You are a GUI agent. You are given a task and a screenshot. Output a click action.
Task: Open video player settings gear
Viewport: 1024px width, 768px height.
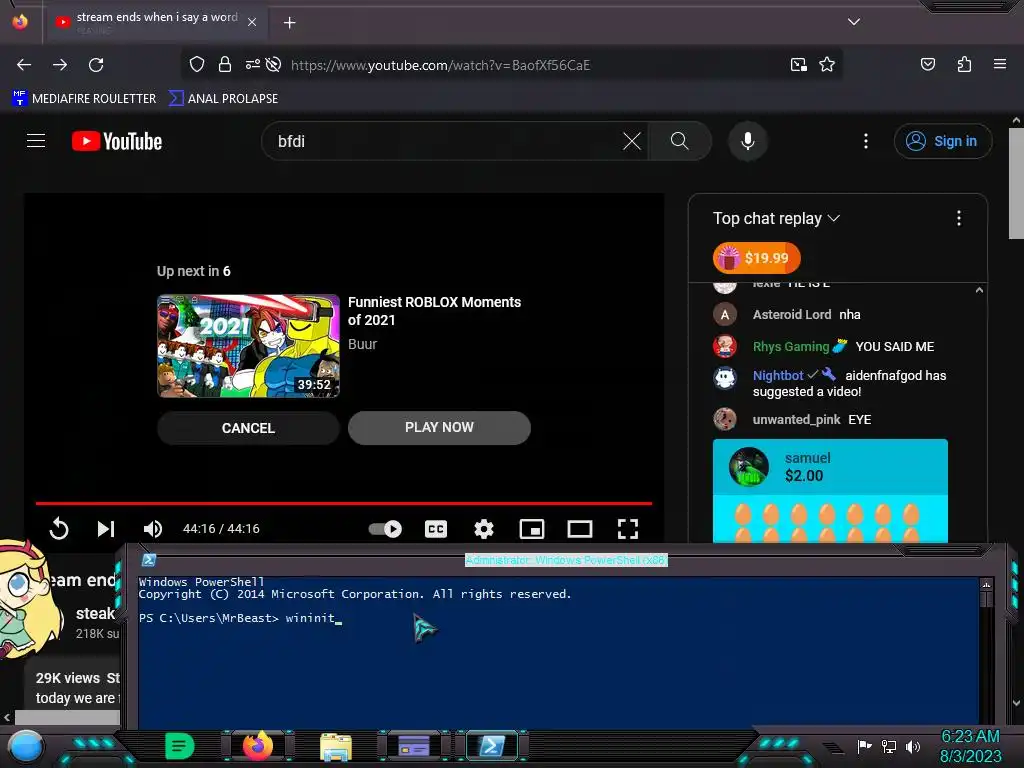[483, 528]
